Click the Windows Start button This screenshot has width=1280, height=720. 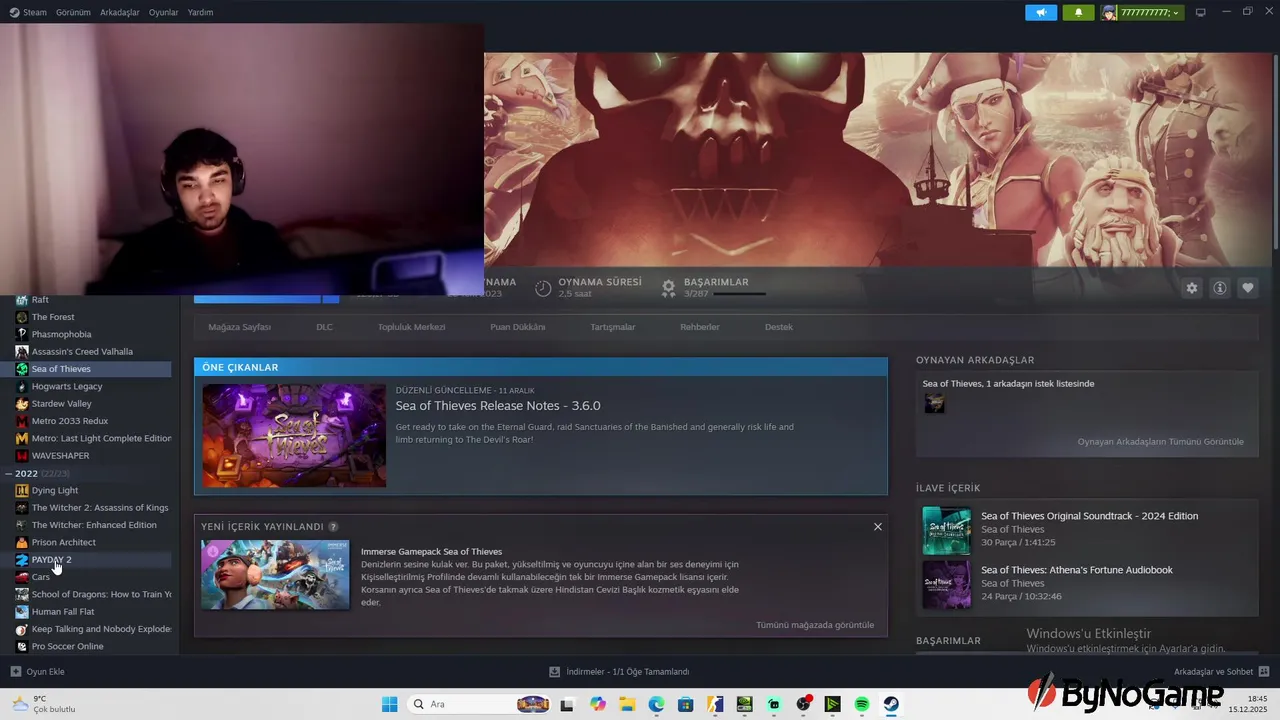coord(390,704)
